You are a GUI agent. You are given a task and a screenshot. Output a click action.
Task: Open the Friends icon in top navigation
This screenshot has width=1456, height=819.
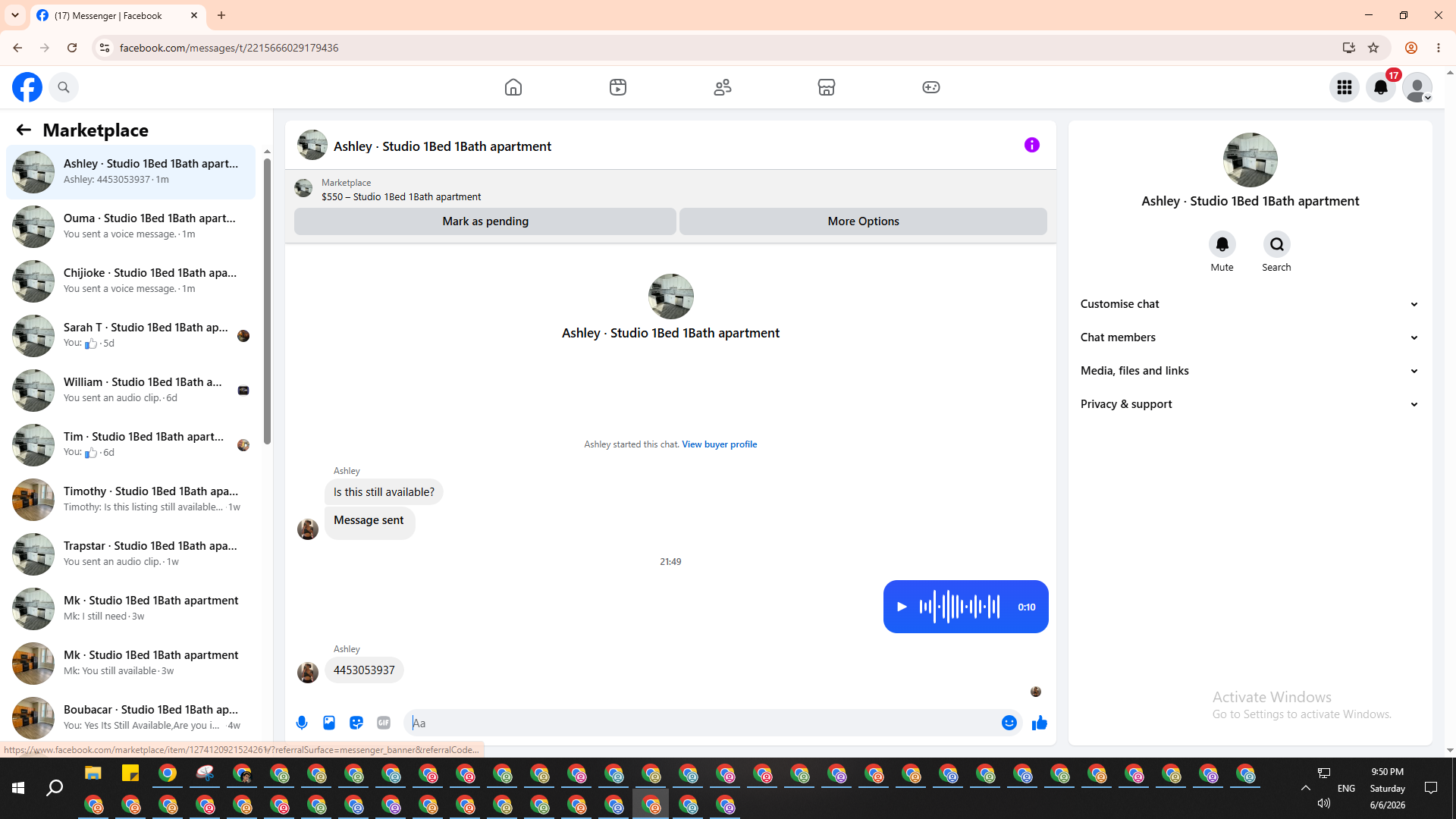(x=723, y=87)
